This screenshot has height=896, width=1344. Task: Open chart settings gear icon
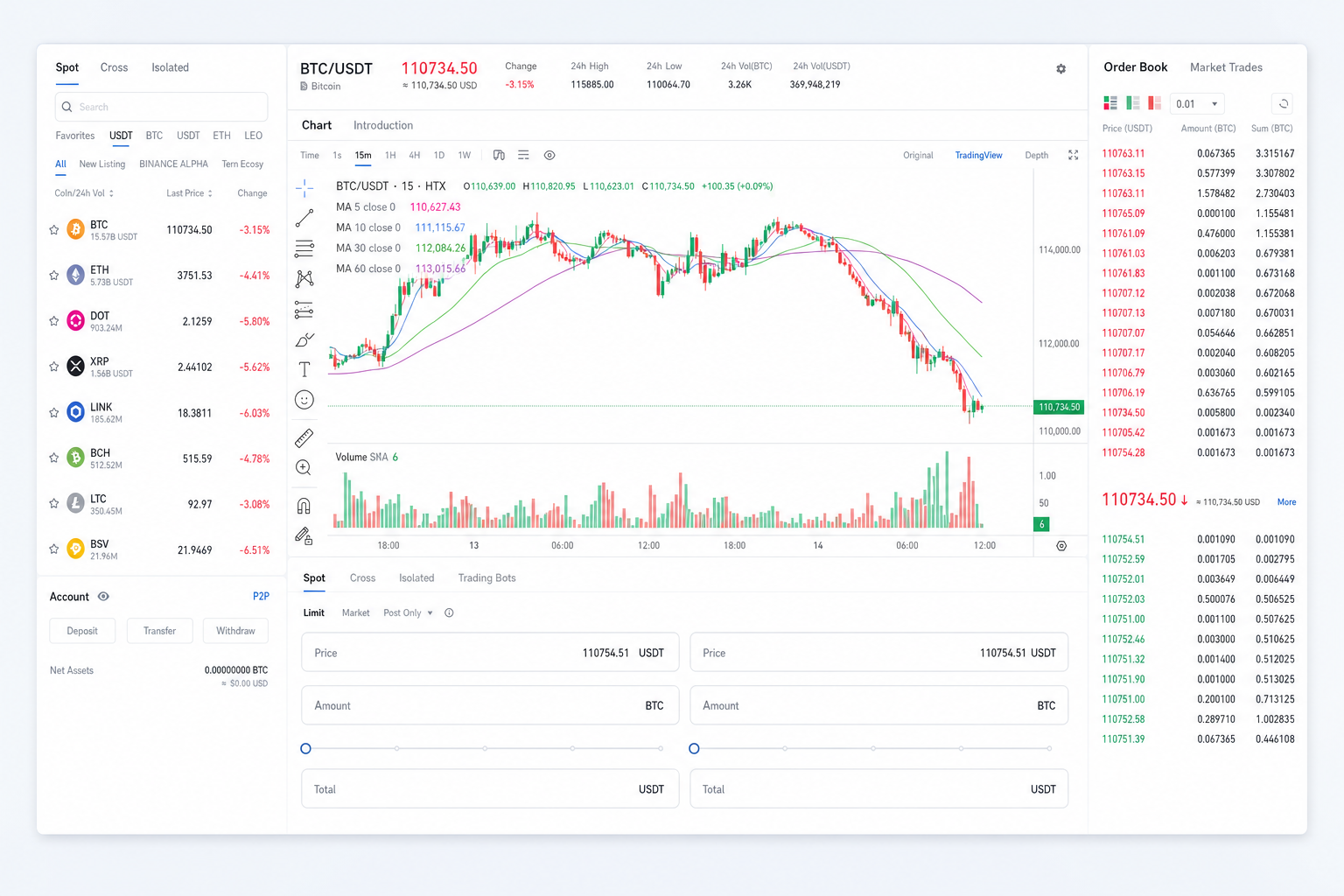(x=1060, y=69)
